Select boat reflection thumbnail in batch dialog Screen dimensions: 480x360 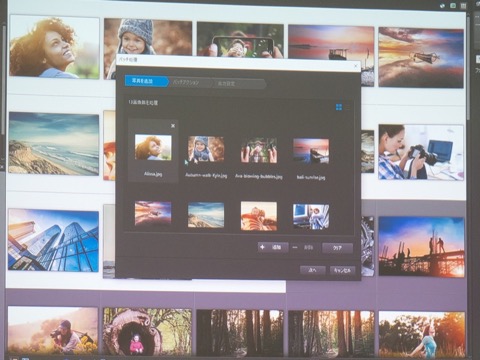point(153,213)
